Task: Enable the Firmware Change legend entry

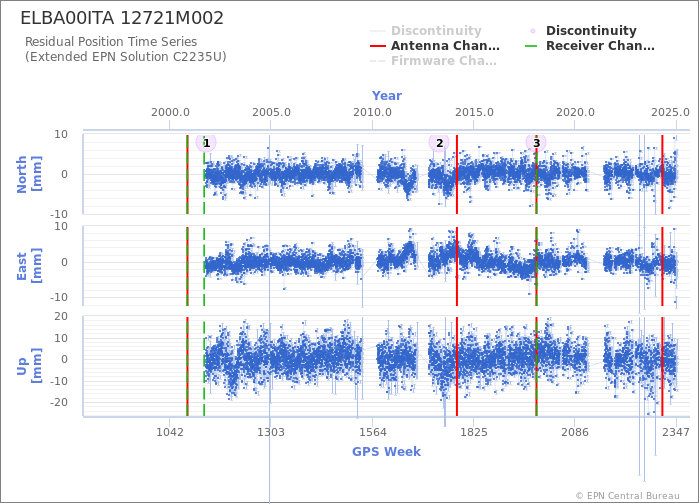Action: click(433, 61)
